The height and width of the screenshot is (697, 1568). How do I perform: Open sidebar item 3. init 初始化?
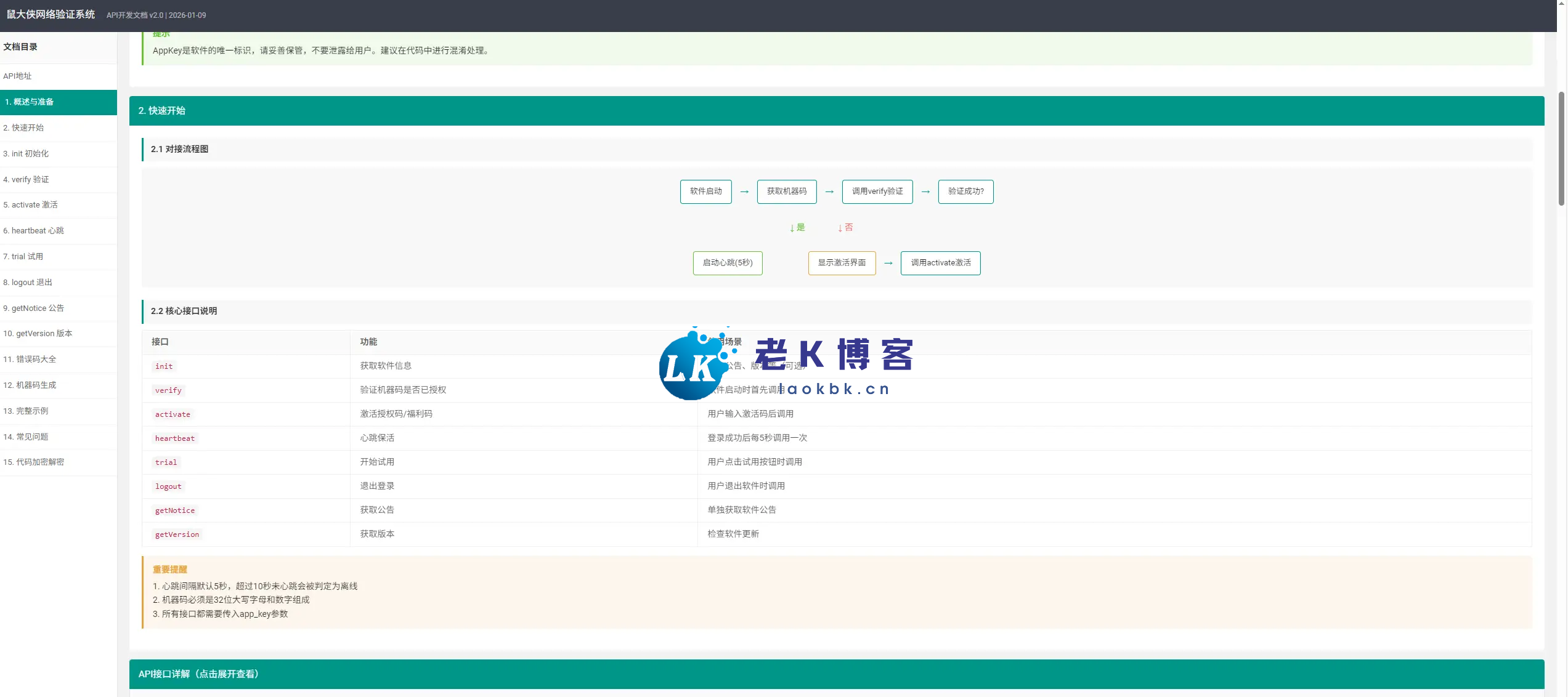tap(26, 154)
